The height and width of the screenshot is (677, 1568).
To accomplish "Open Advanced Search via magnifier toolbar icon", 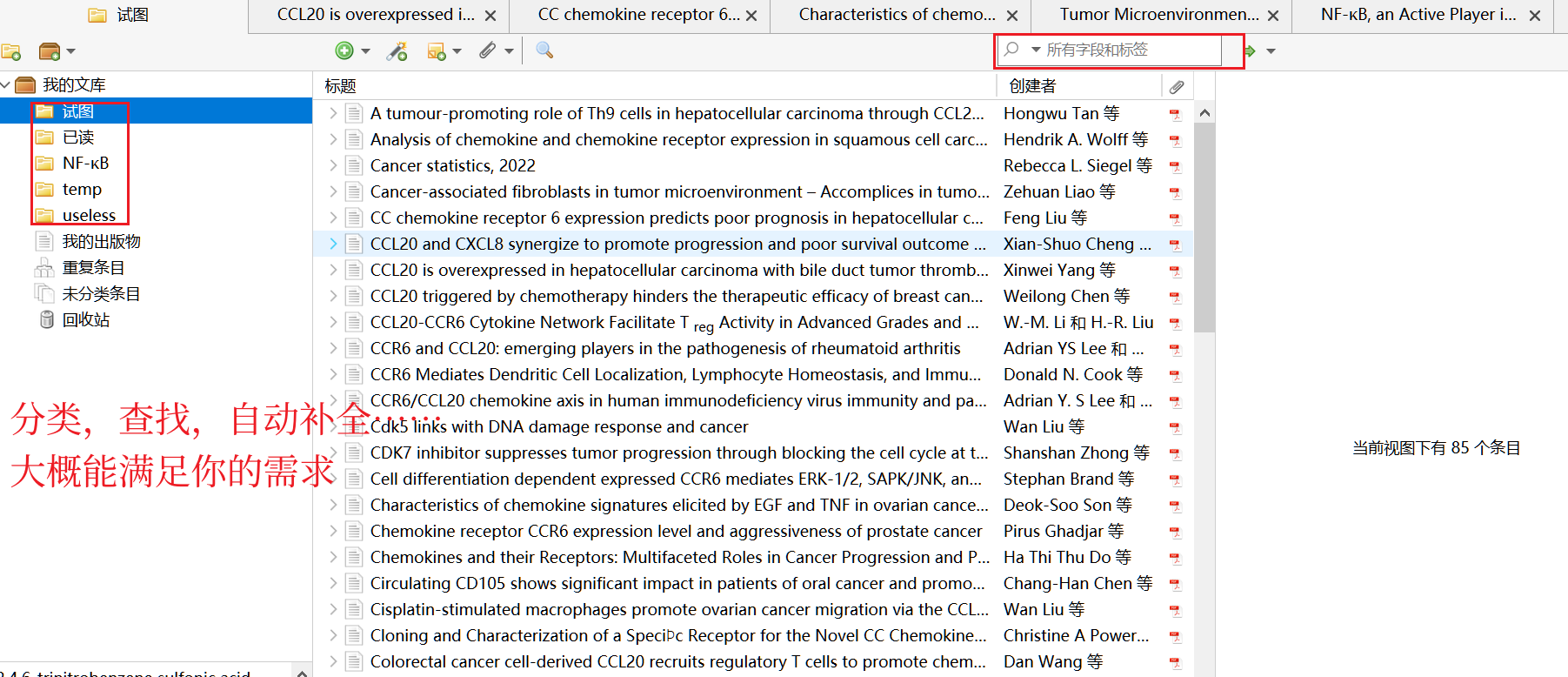I will coord(544,50).
